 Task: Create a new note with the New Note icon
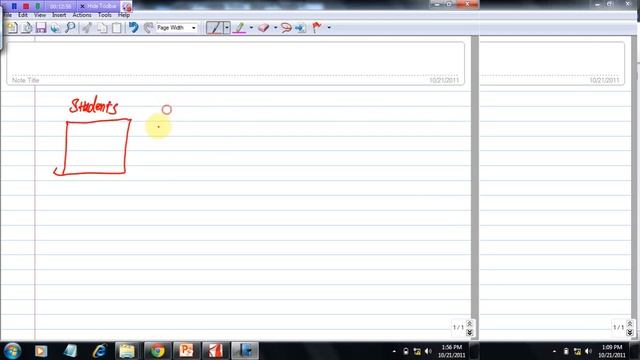(12, 28)
